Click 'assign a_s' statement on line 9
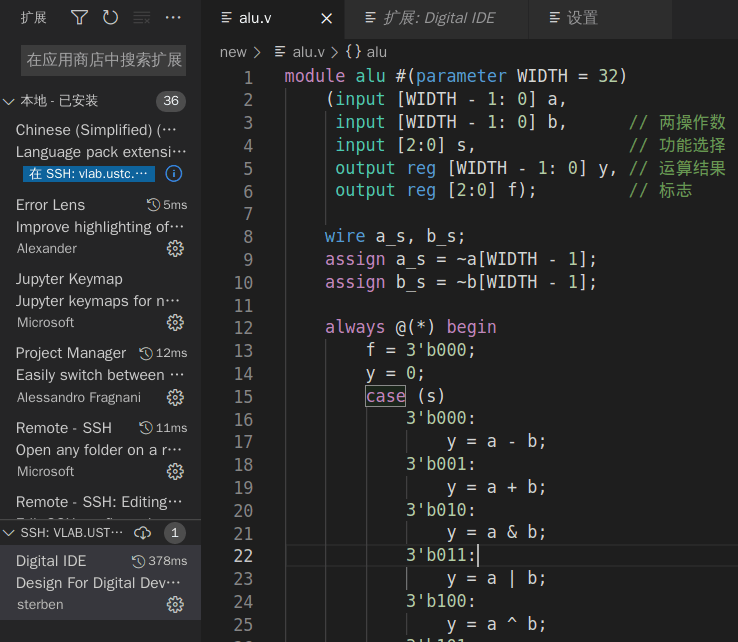Screen dimensions: 738x642 coord(461,259)
